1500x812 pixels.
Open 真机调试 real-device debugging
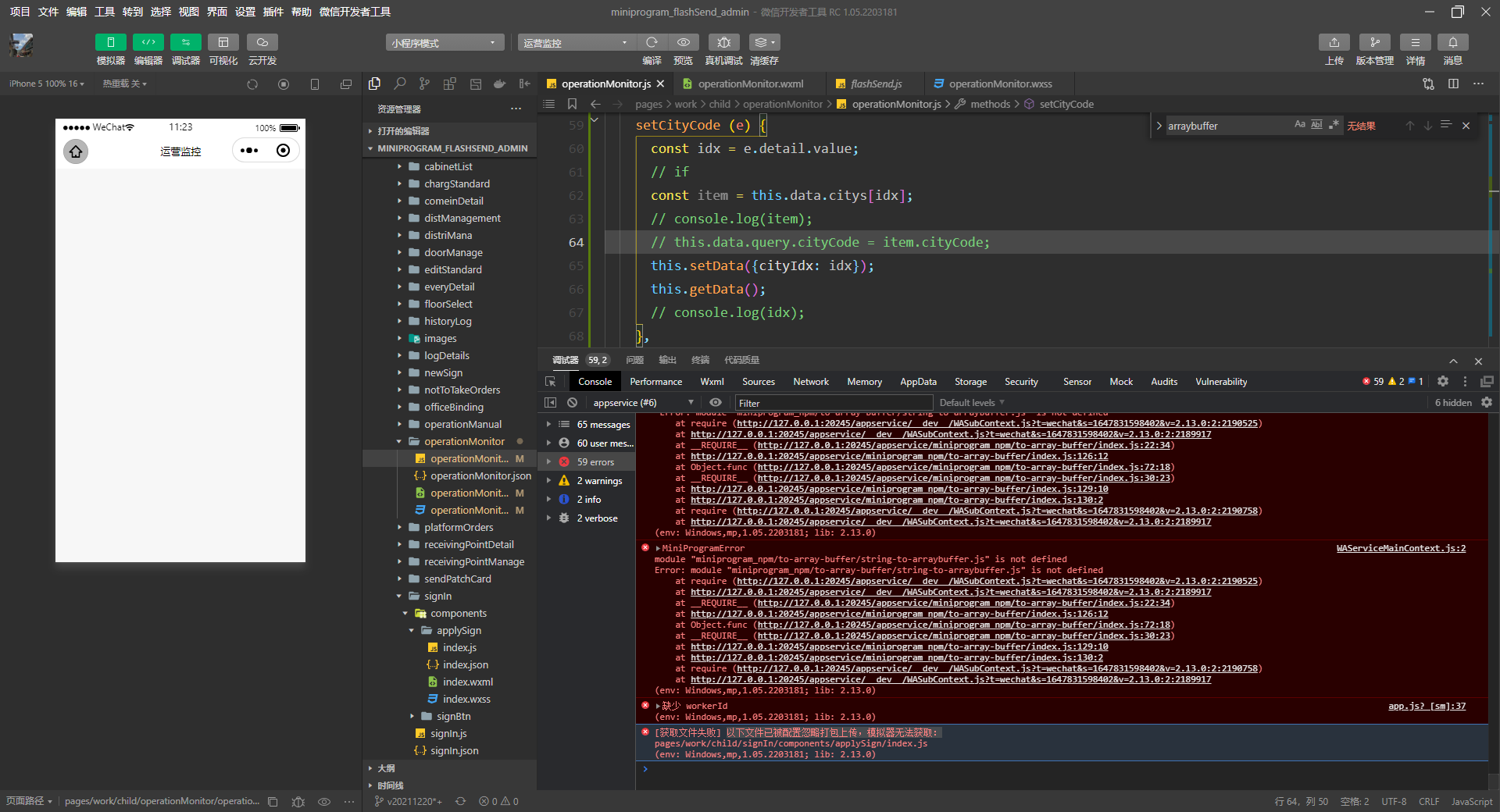(x=723, y=42)
